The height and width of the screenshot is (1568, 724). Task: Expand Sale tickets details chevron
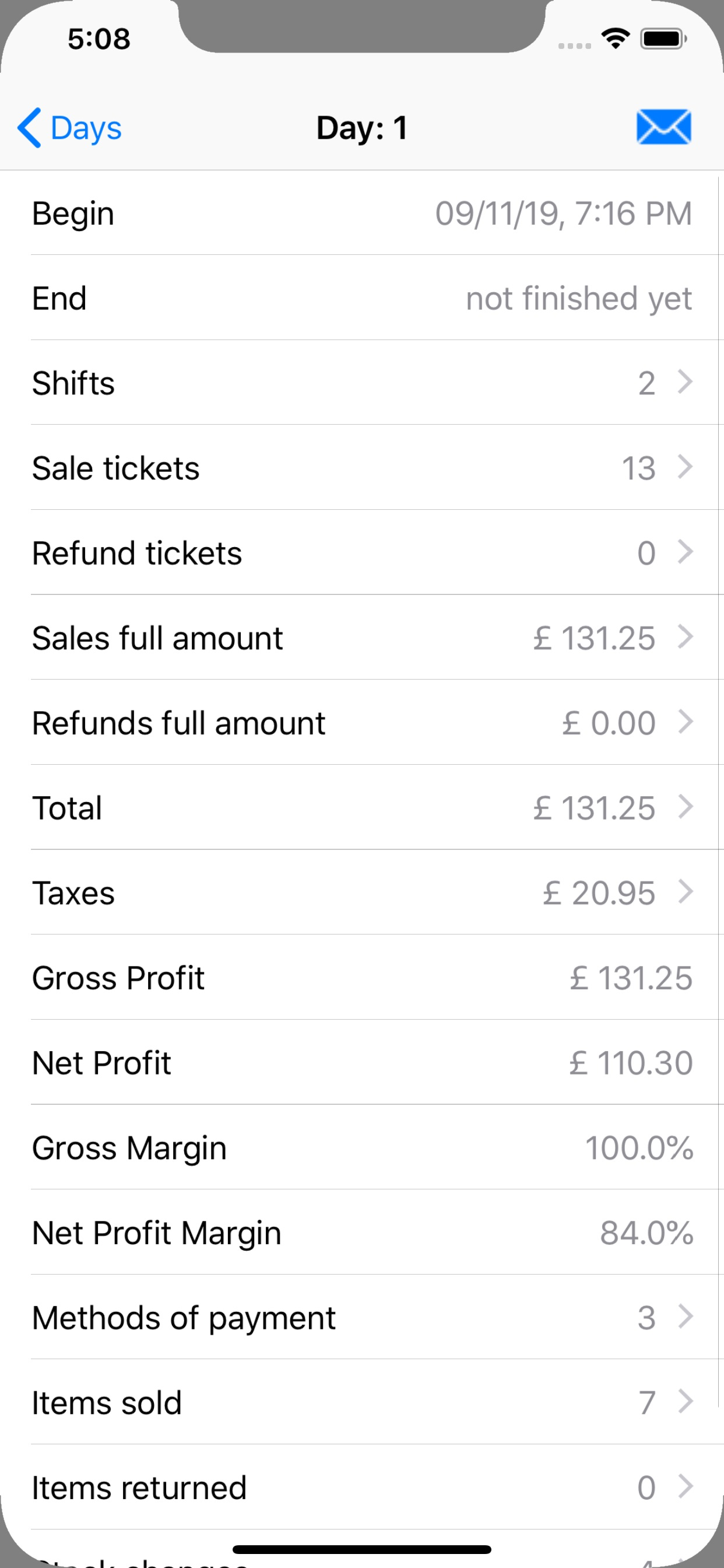[x=686, y=467]
